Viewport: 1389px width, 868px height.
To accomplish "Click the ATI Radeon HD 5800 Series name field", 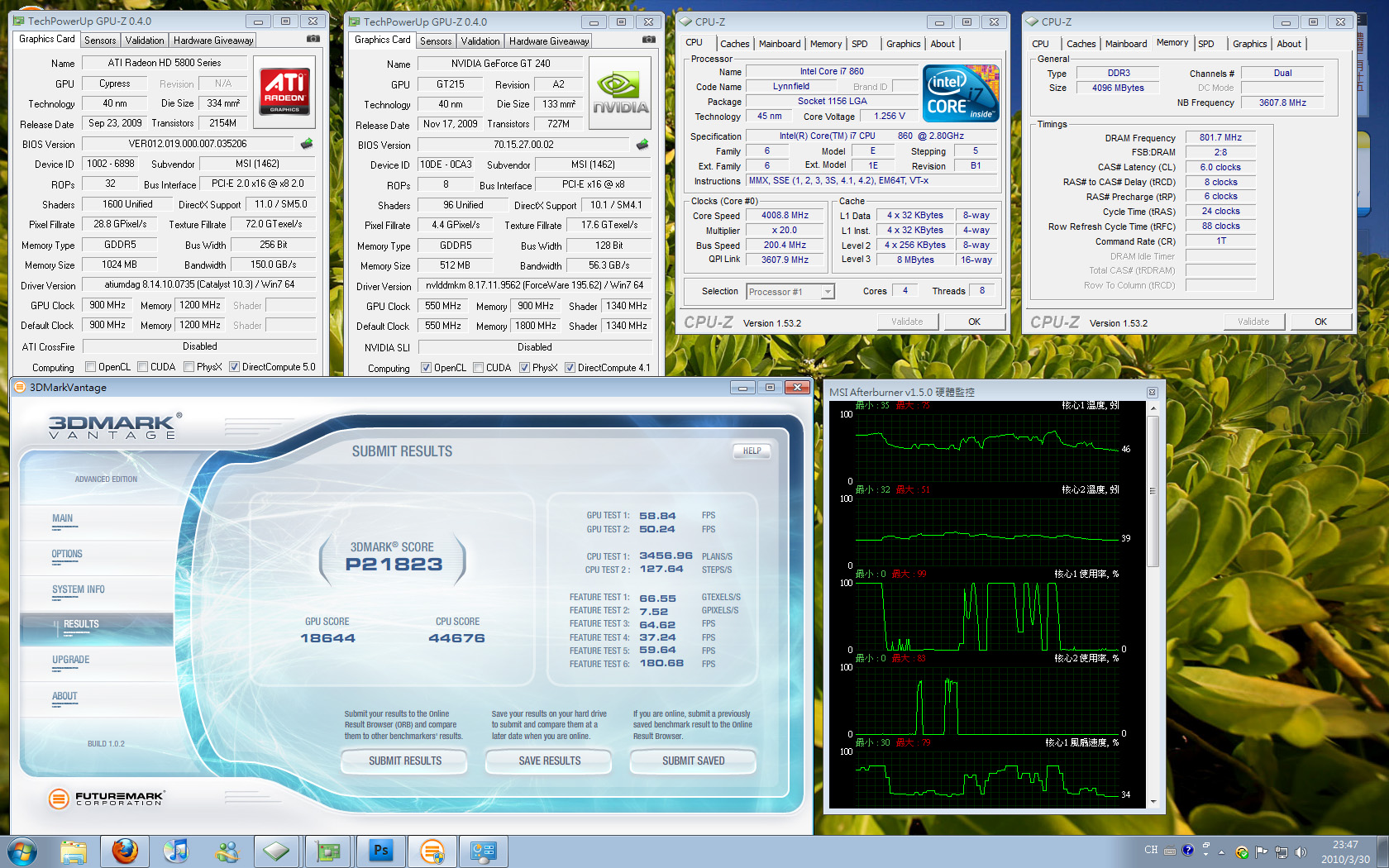I will (165, 63).
